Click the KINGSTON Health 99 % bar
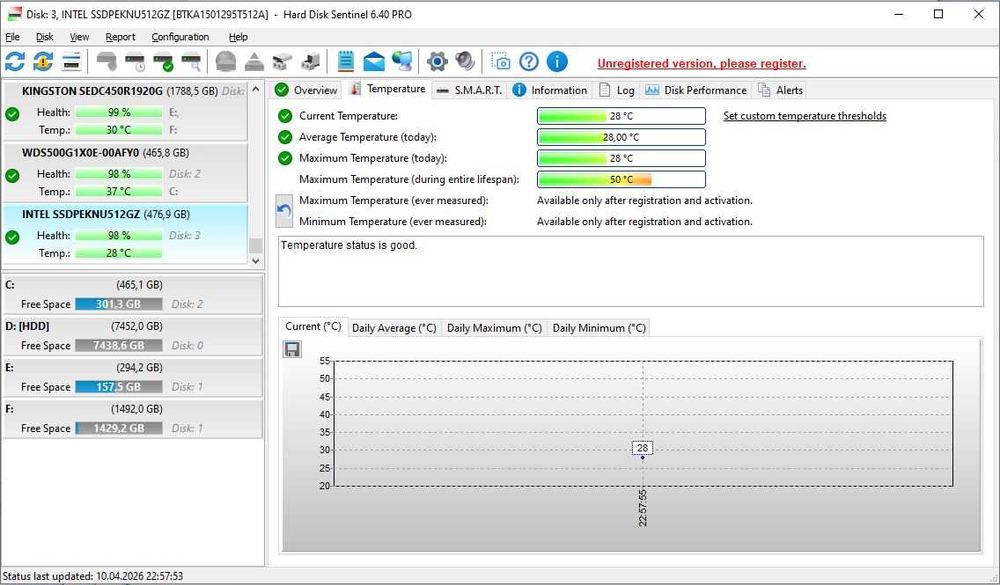 coord(119,112)
